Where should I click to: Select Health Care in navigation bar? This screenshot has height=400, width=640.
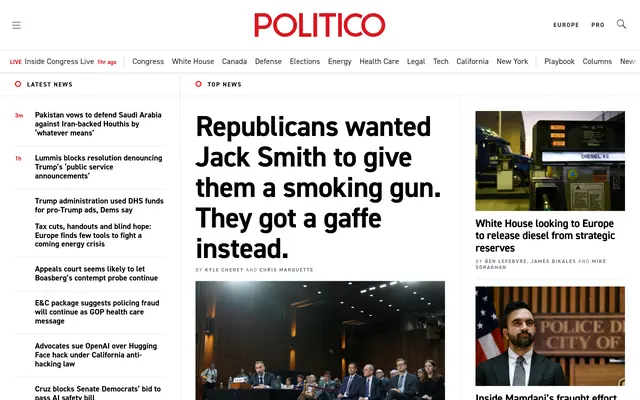point(379,61)
